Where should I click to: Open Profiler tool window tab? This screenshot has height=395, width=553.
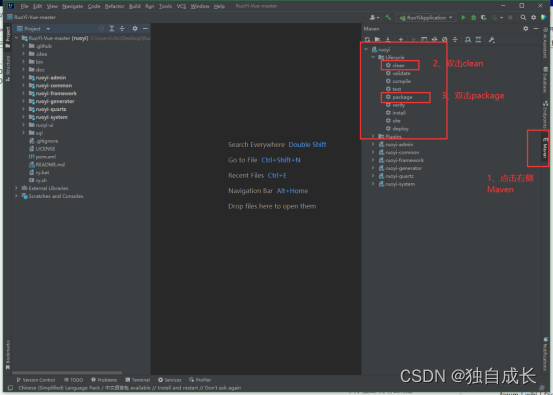pyautogui.click(x=200, y=380)
